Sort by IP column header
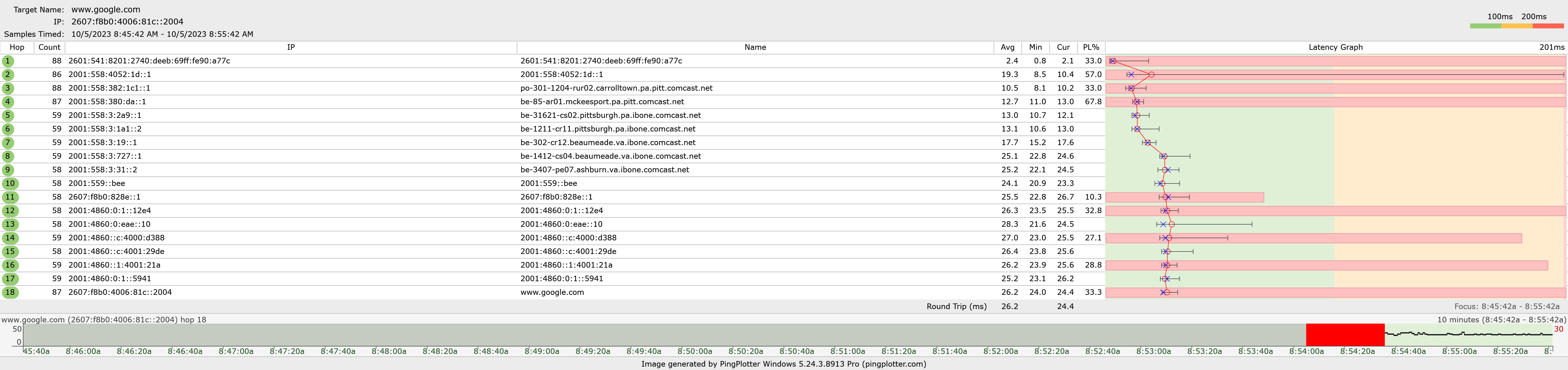1568x370 pixels. point(291,47)
